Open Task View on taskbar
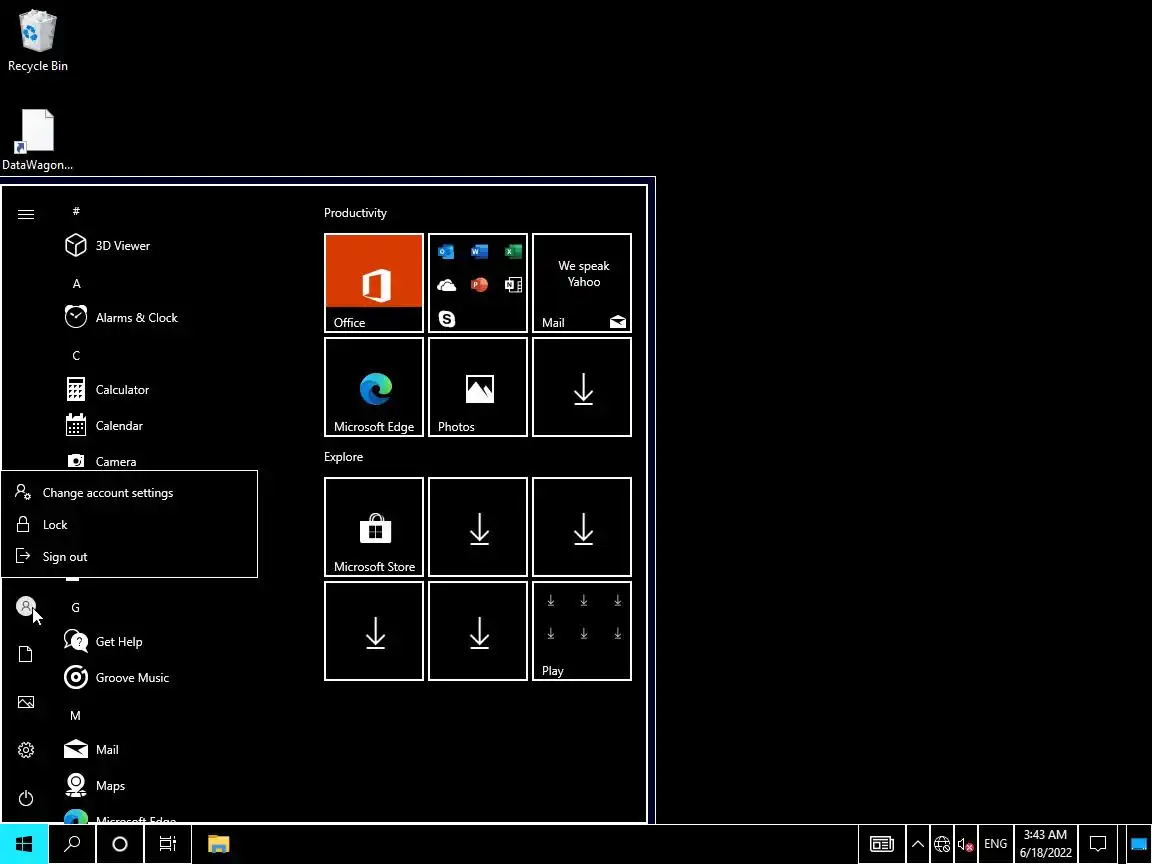Image resolution: width=1152 pixels, height=864 pixels. pos(168,844)
